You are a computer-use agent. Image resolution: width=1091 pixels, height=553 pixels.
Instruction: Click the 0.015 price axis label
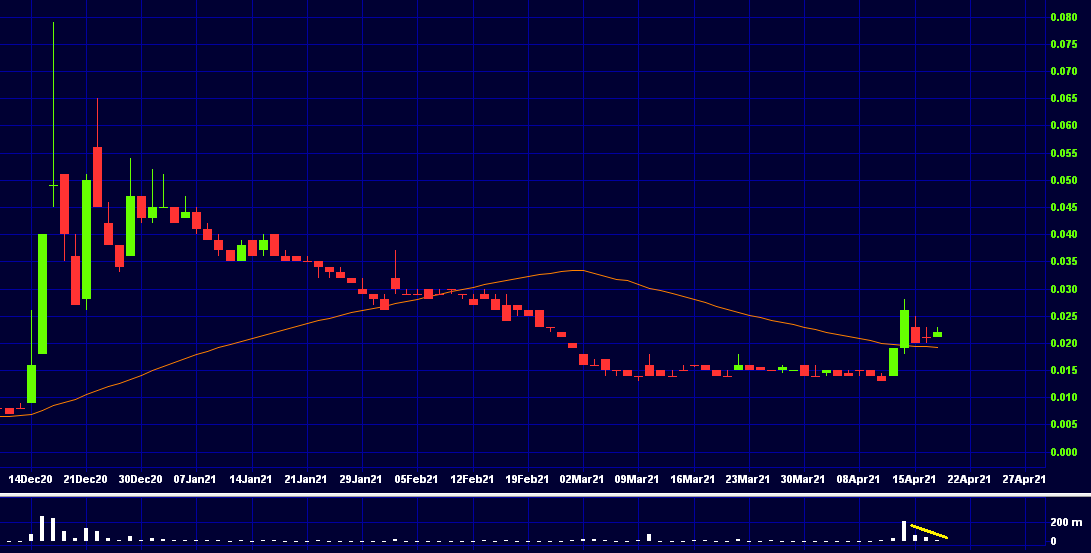coord(1063,371)
